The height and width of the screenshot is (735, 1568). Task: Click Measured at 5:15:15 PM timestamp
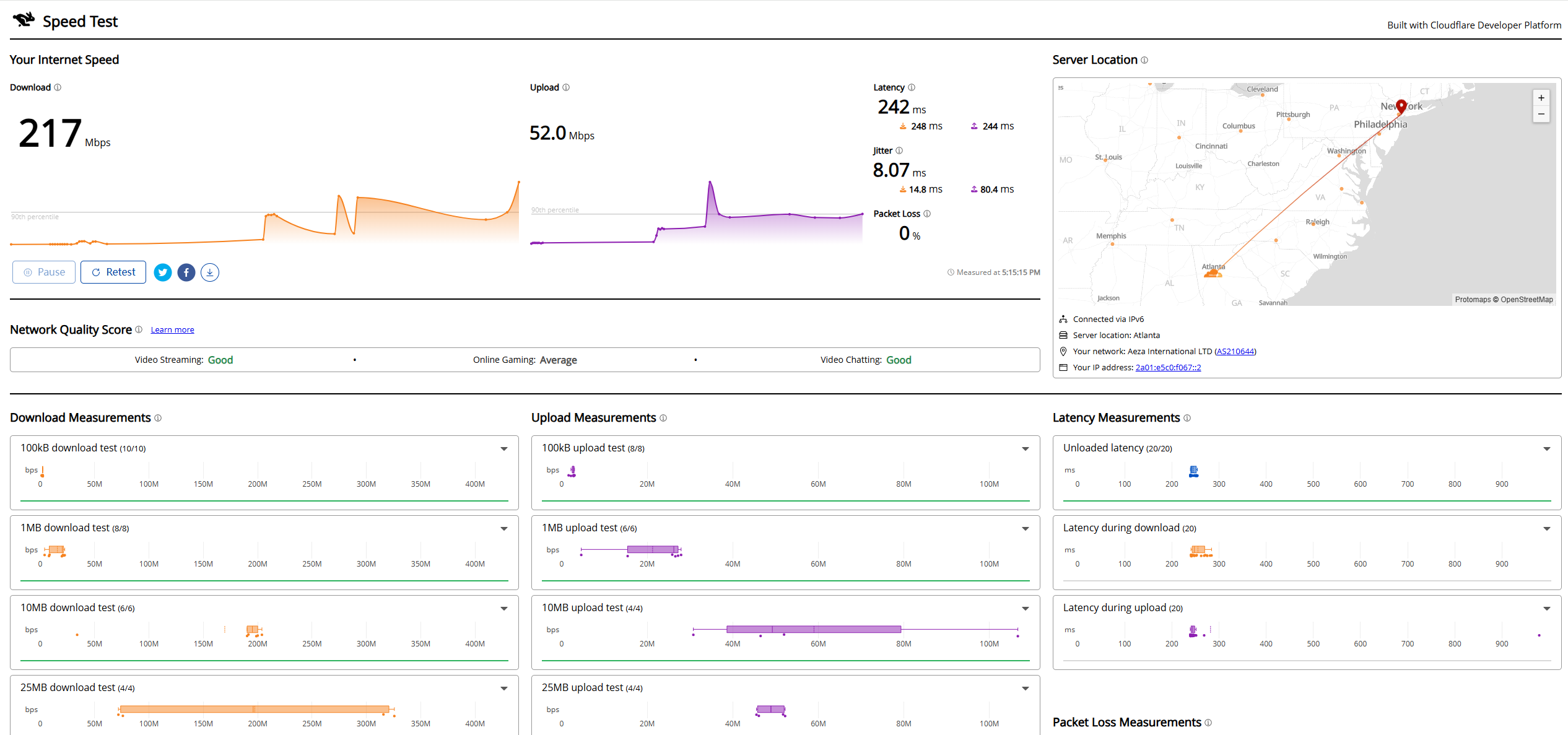993,272
